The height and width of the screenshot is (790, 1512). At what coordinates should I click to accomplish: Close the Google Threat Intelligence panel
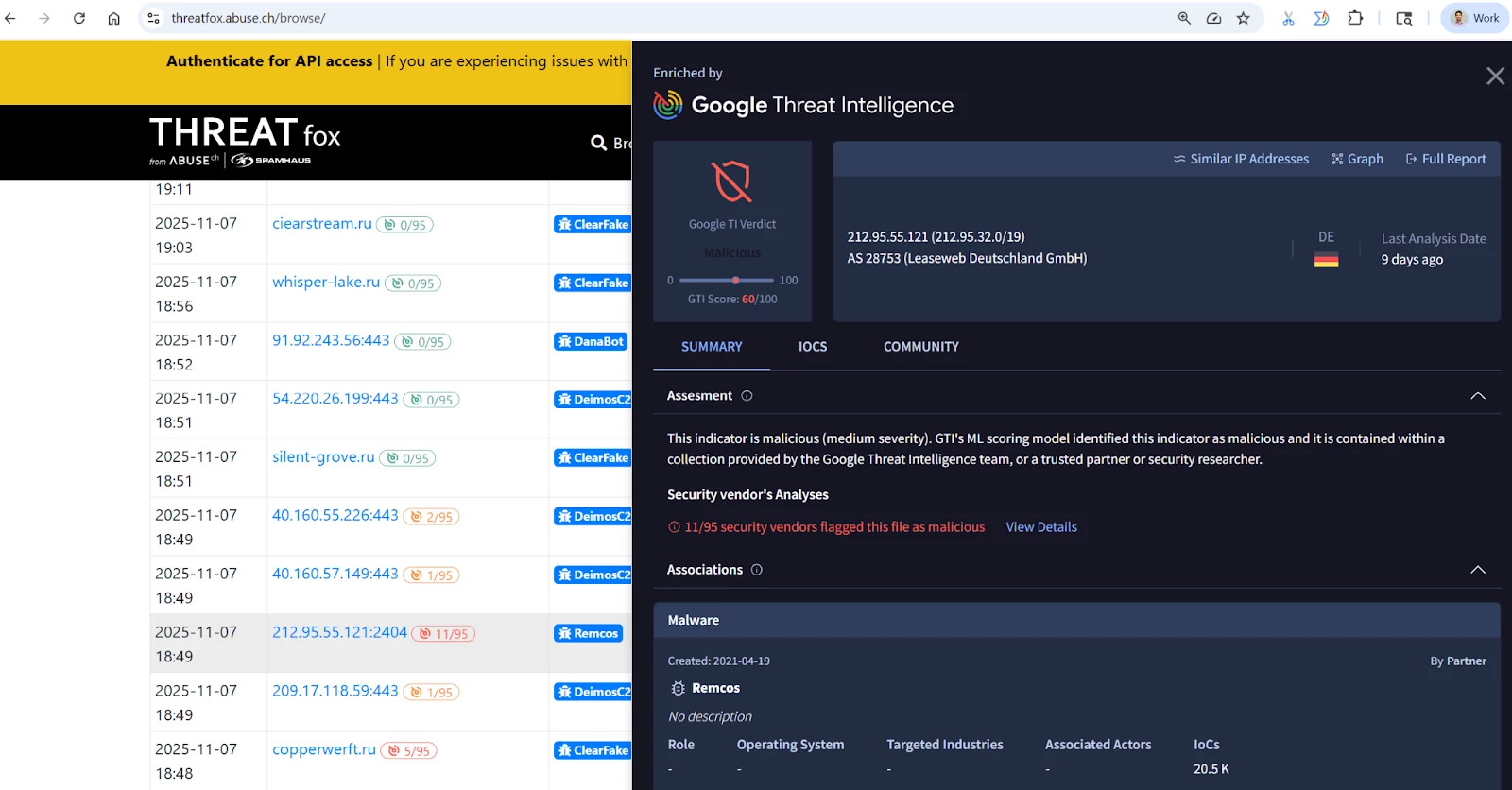point(1495,76)
